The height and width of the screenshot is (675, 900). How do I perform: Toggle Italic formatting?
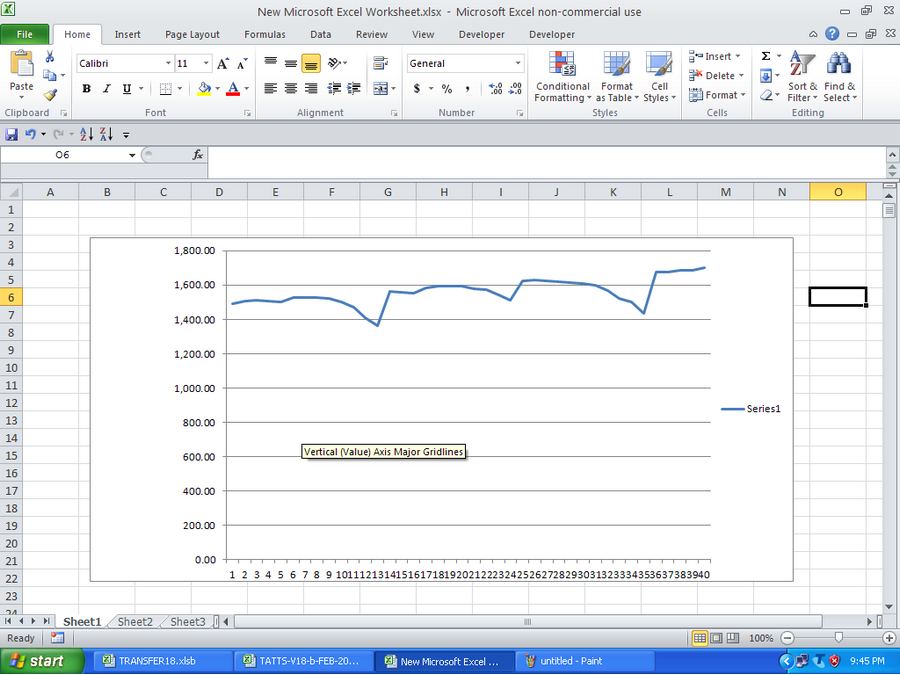coord(106,89)
